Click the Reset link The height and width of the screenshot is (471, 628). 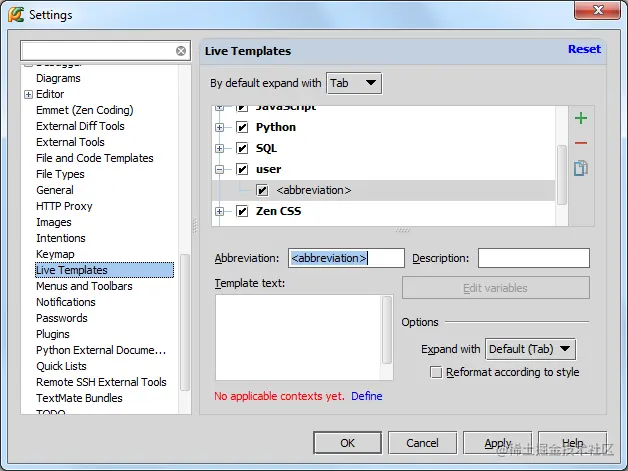[584, 49]
